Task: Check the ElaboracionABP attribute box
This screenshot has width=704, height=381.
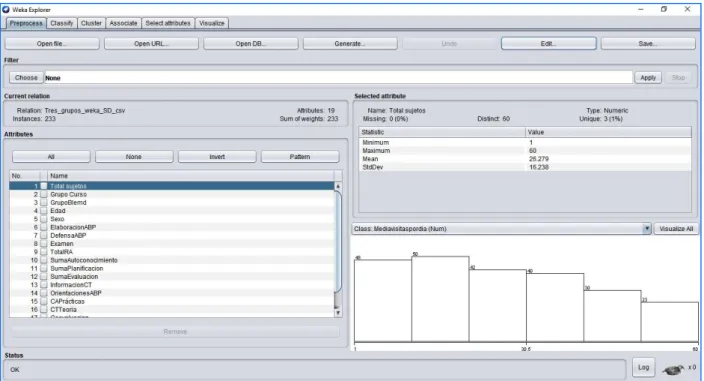Action: tap(44, 227)
